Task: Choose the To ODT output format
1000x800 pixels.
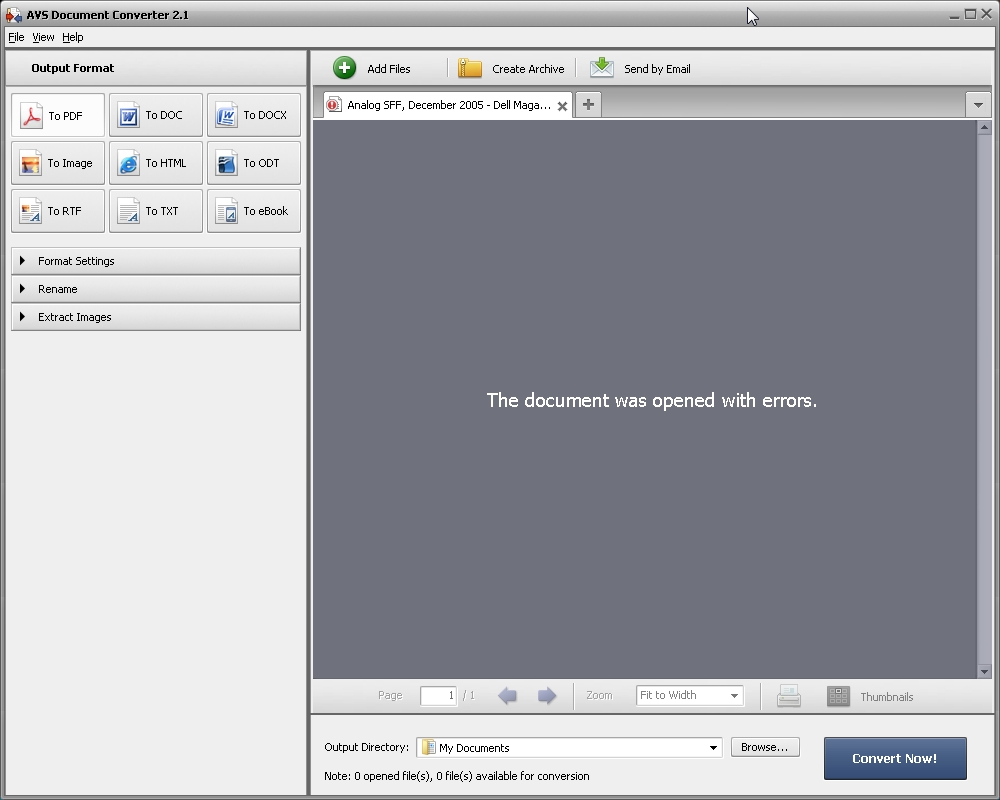Action: (254, 163)
